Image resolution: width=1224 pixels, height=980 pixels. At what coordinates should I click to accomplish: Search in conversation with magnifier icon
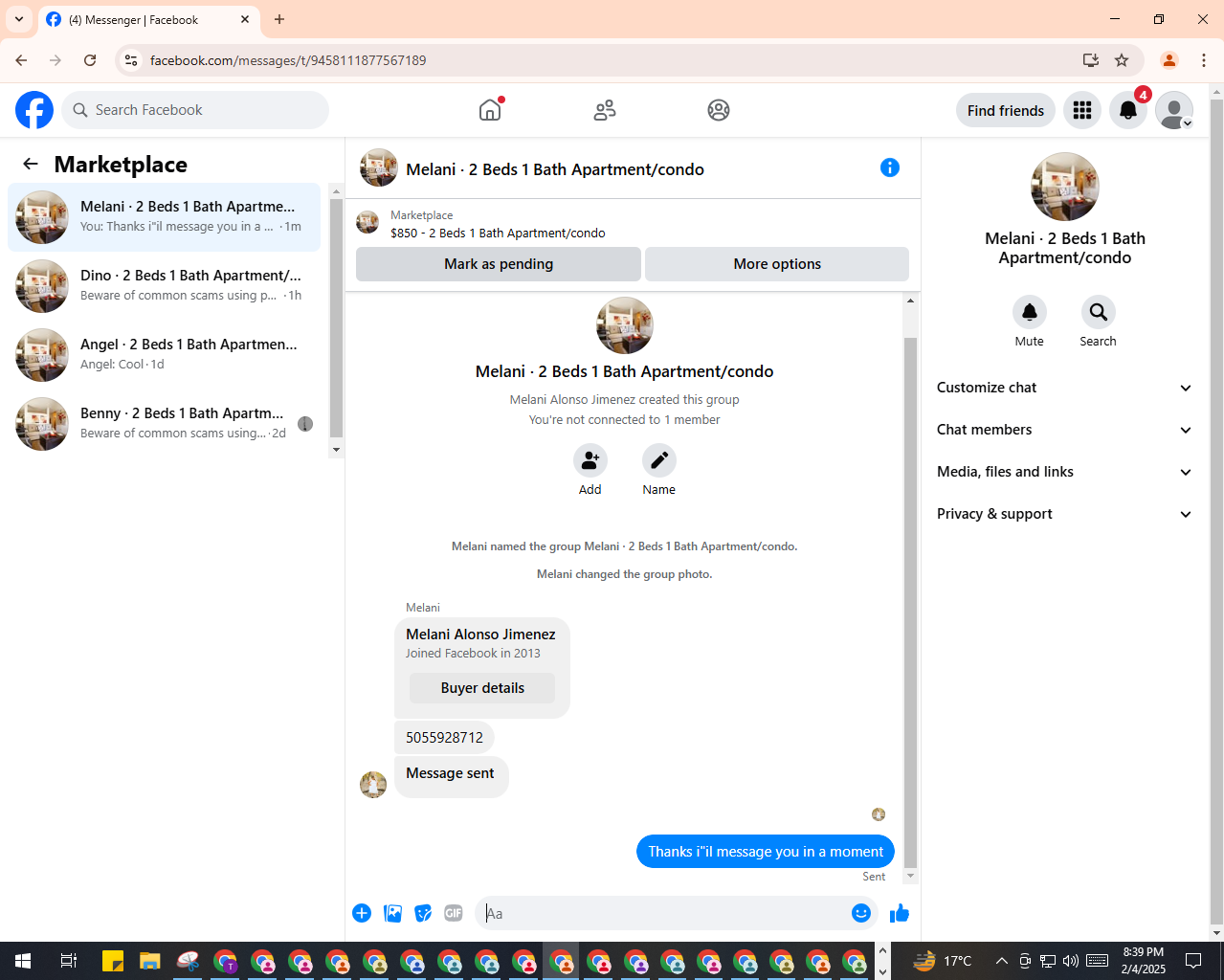[1099, 312]
